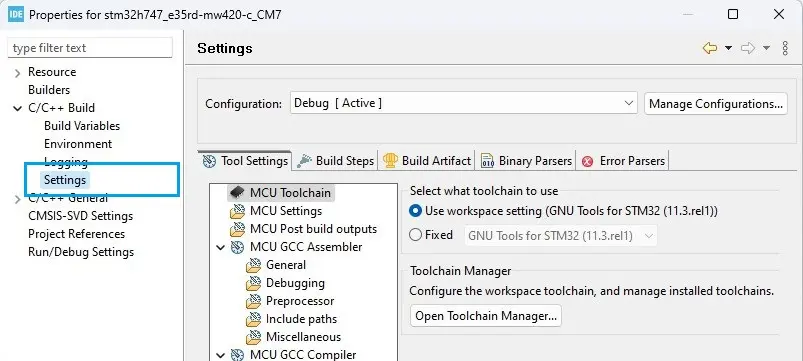Select Preprocessor label under Assembler
This screenshot has width=803, height=361.
click(300, 301)
